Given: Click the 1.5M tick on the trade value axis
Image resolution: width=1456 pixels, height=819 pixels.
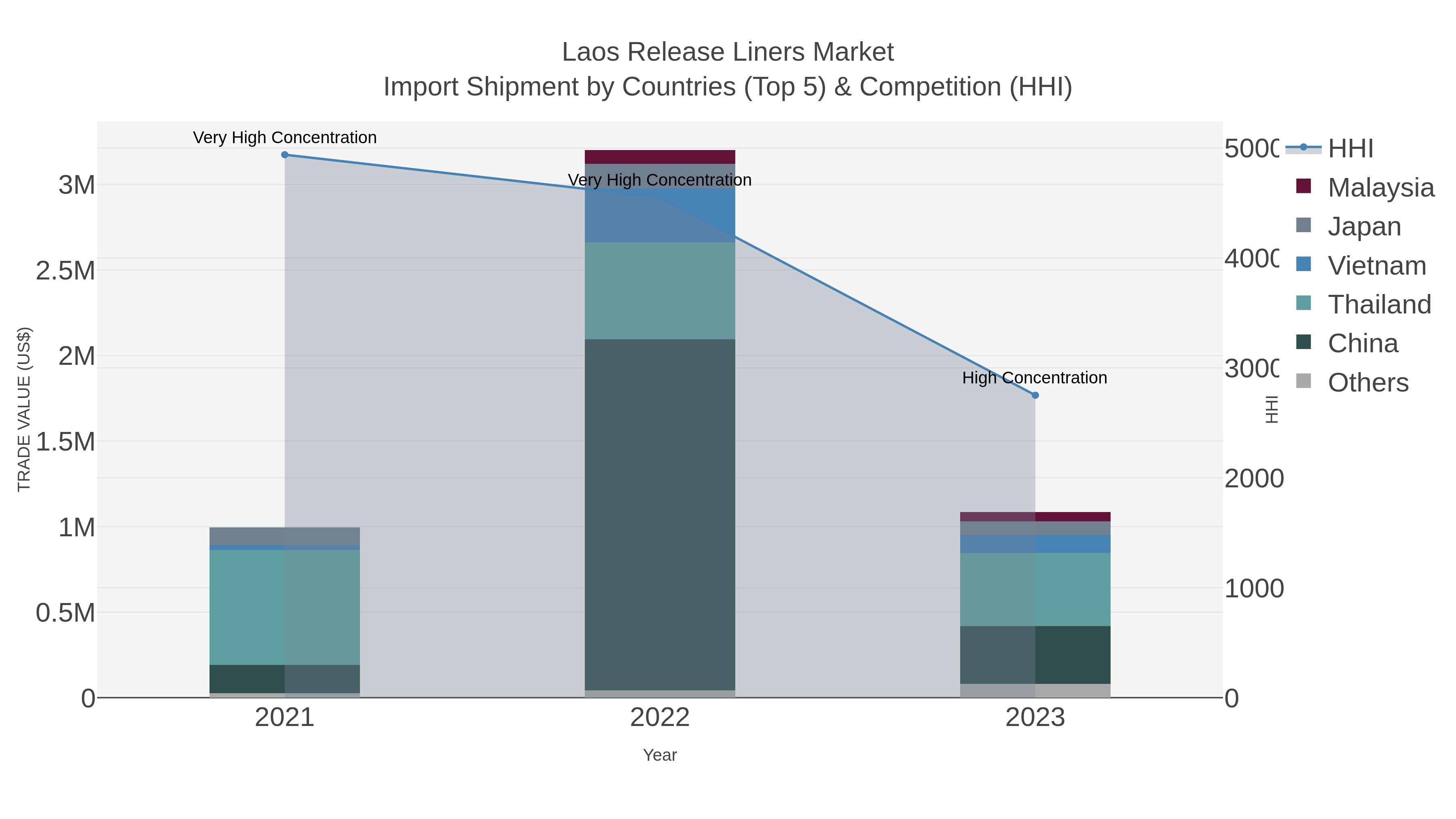Looking at the screenshot, I should (x=66, y=441).
